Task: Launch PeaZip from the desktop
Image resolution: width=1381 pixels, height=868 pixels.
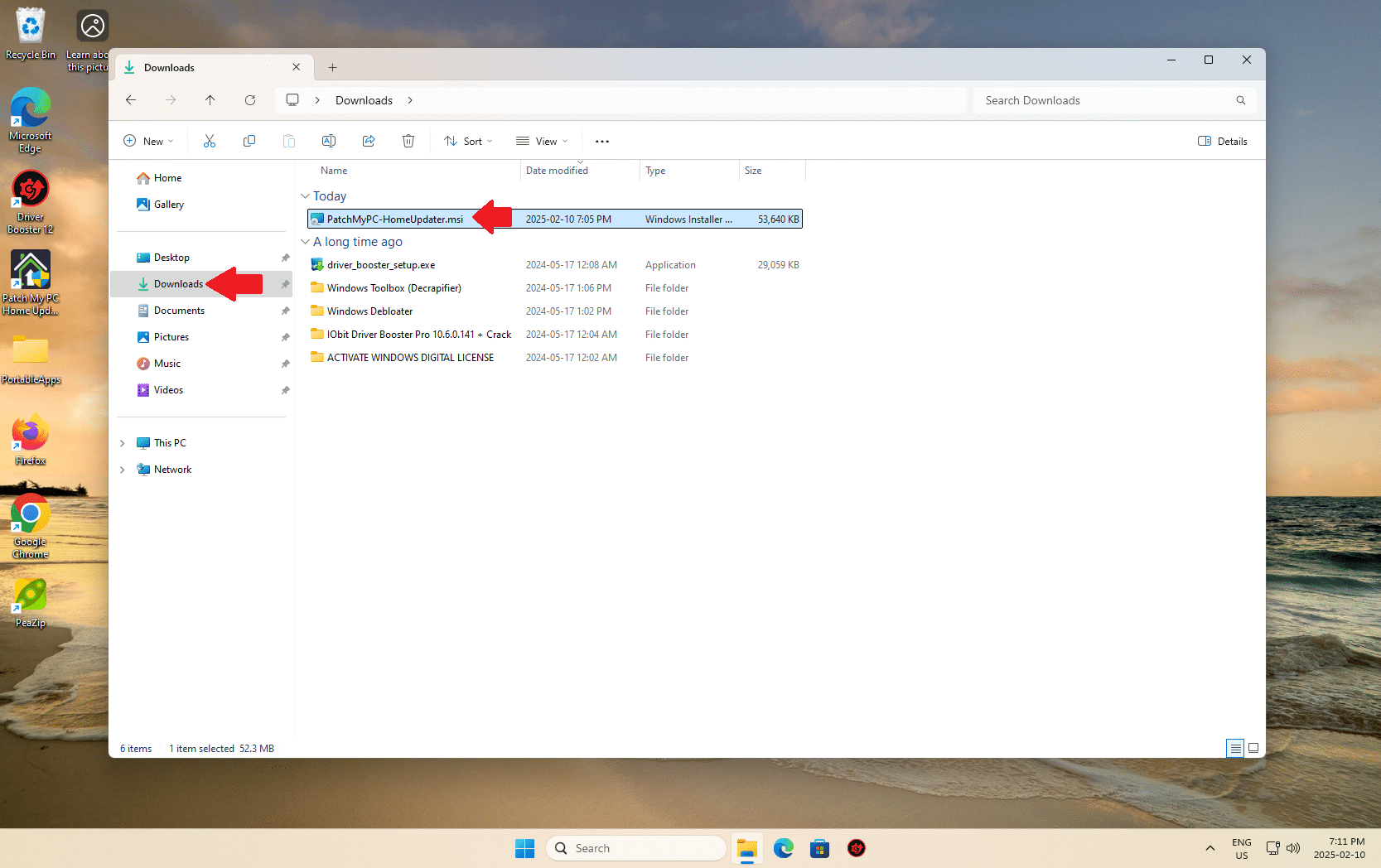Action: [x=30, y=593]
